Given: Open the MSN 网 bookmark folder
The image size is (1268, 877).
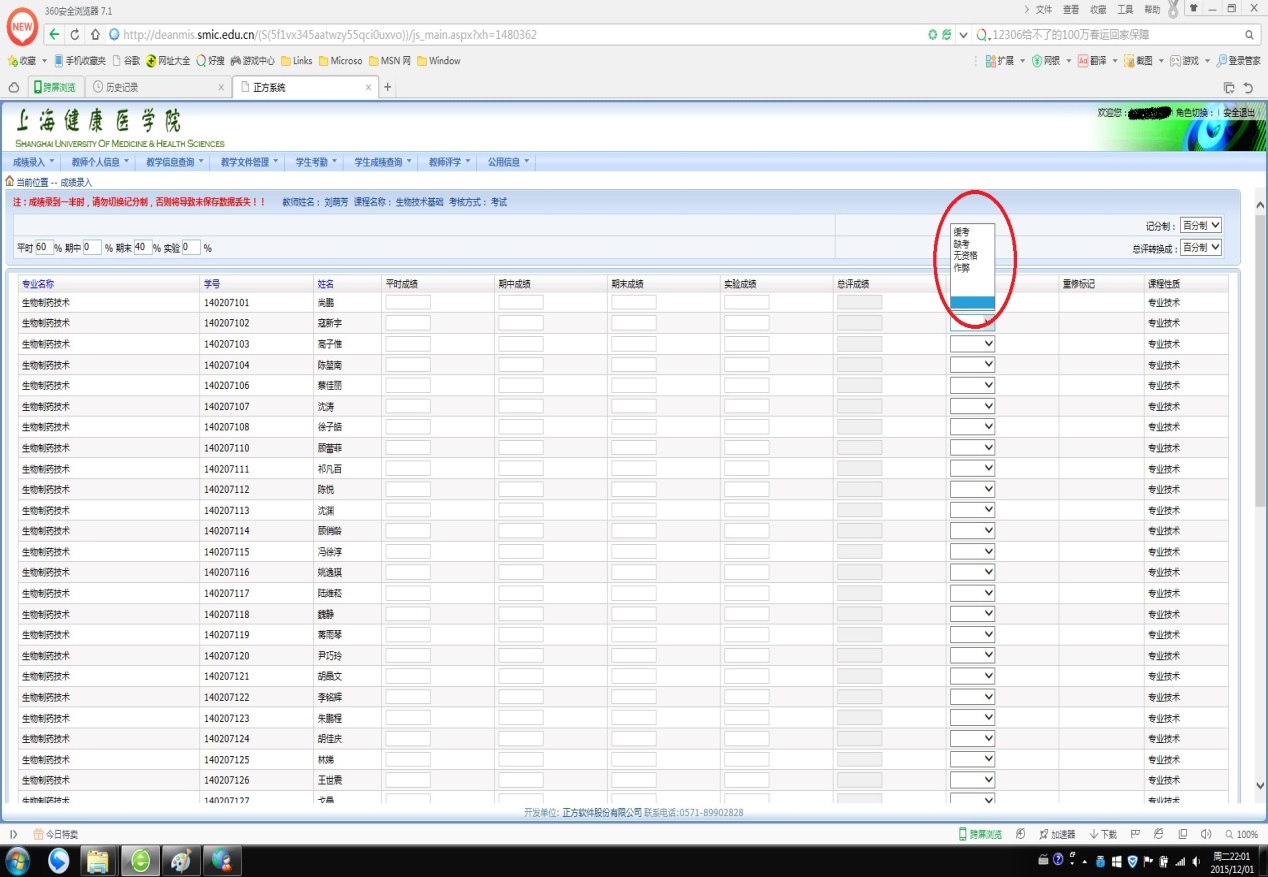Looking at the screenshot, I should click(x=390, y=61).
